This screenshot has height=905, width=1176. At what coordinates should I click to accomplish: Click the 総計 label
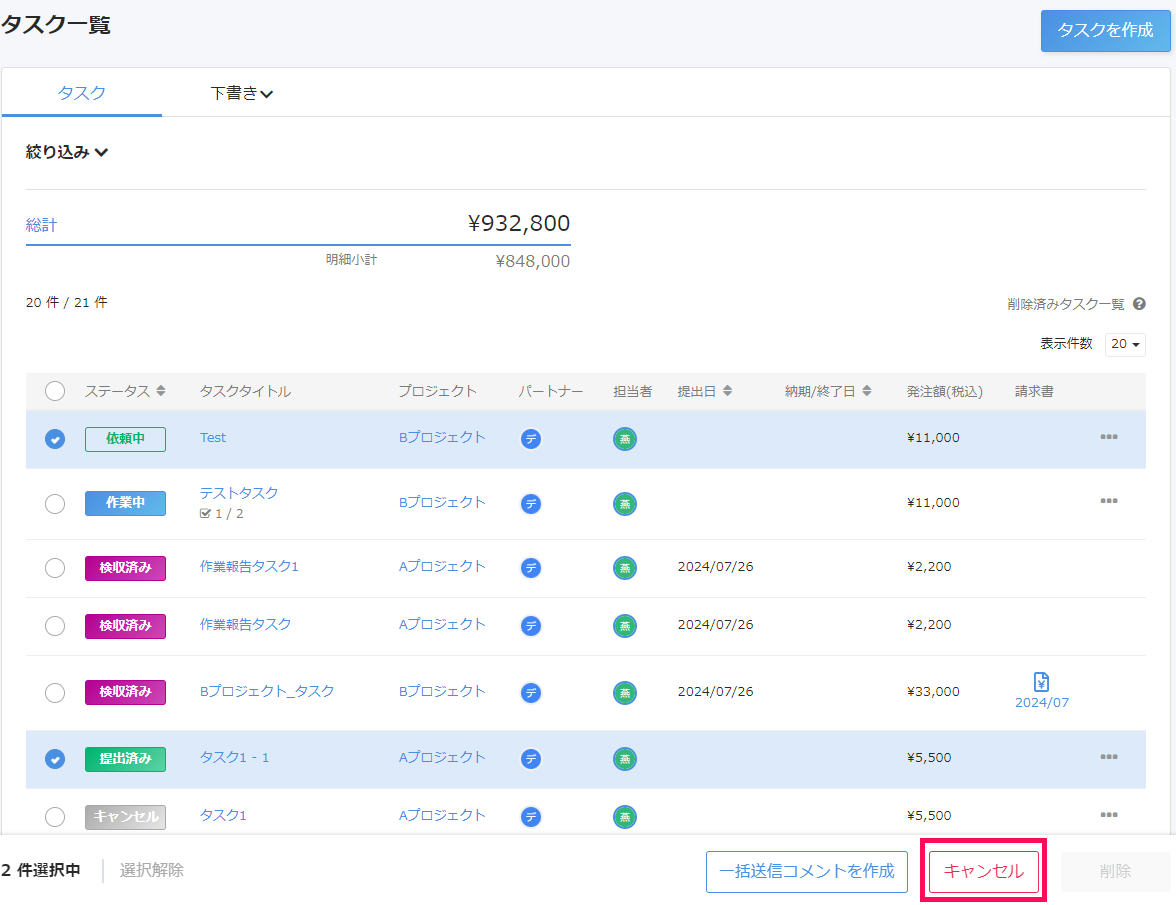[x=41, y=225]
